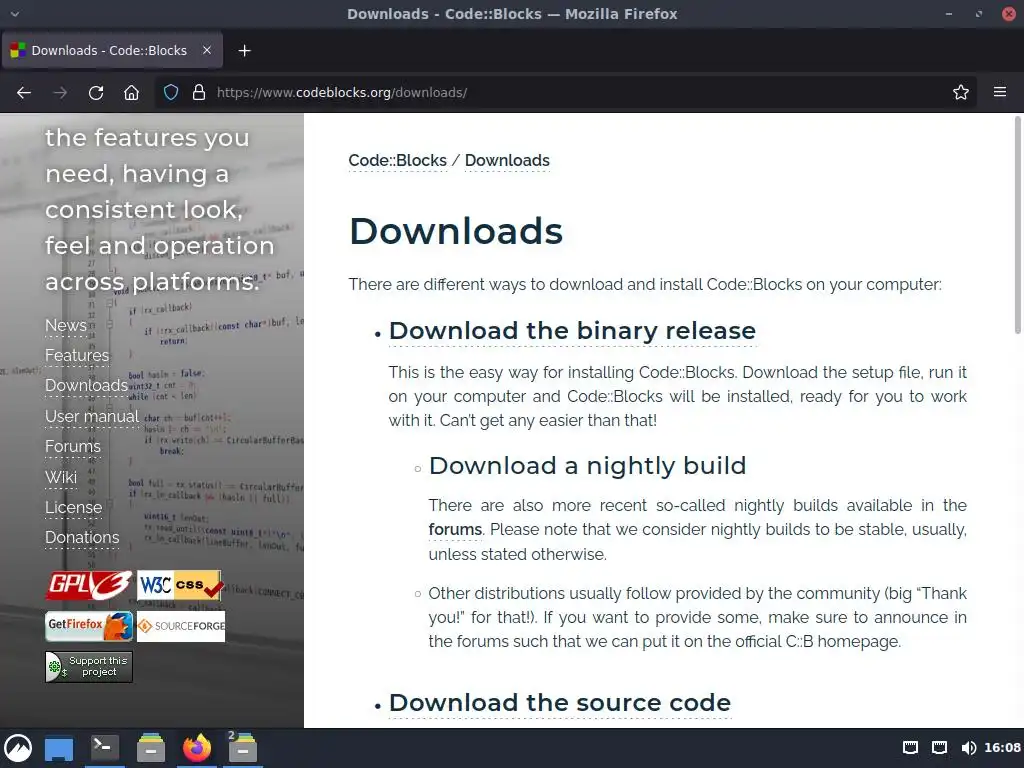
Task: Open the Features sidebar link
Action: tap(77, 355)
